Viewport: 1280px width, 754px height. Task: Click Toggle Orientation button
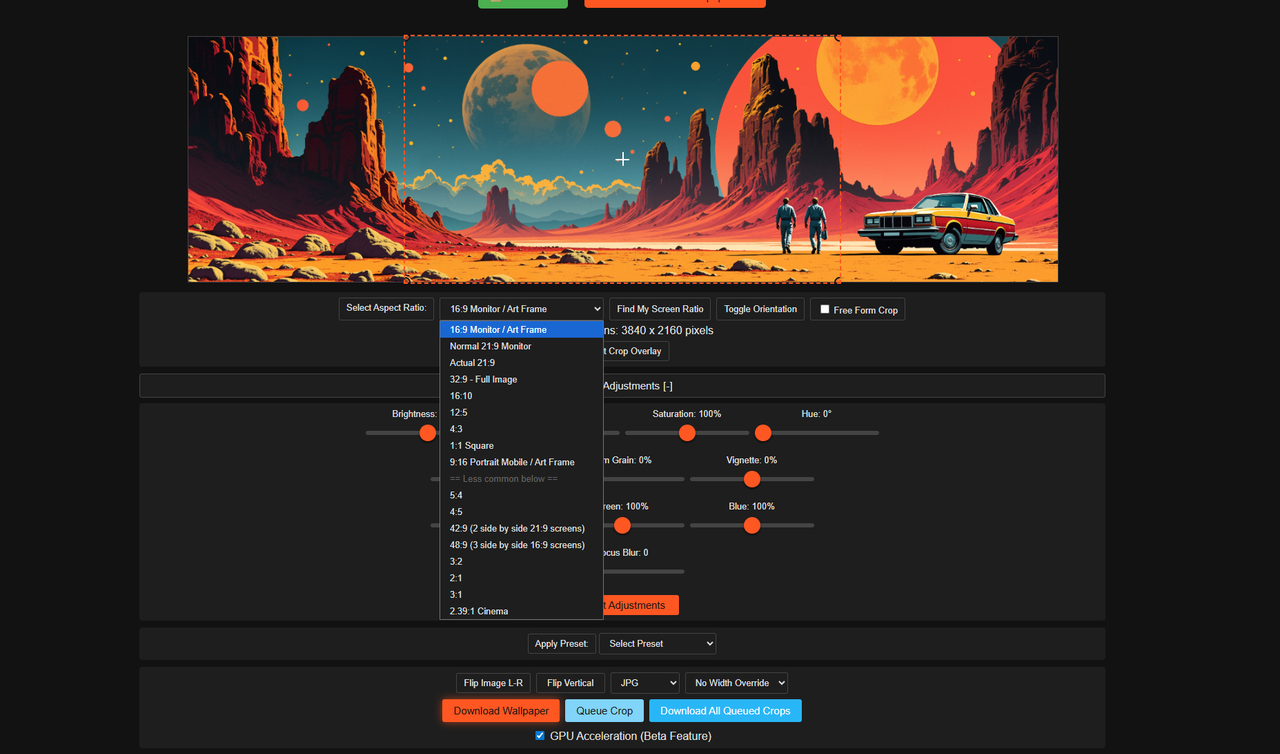coord(760,309)
